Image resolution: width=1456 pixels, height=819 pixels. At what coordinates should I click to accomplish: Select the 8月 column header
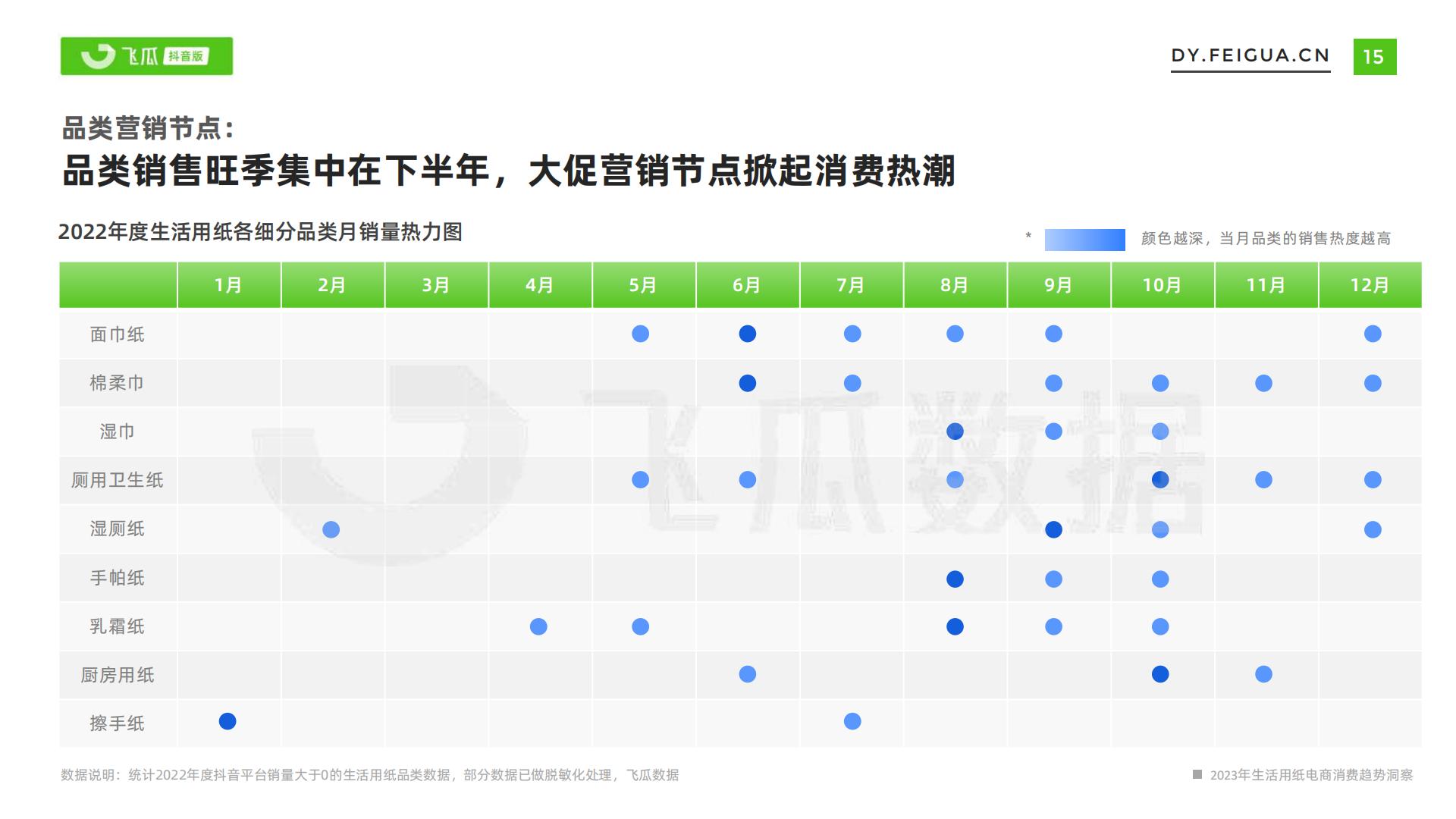click(955, 285)
